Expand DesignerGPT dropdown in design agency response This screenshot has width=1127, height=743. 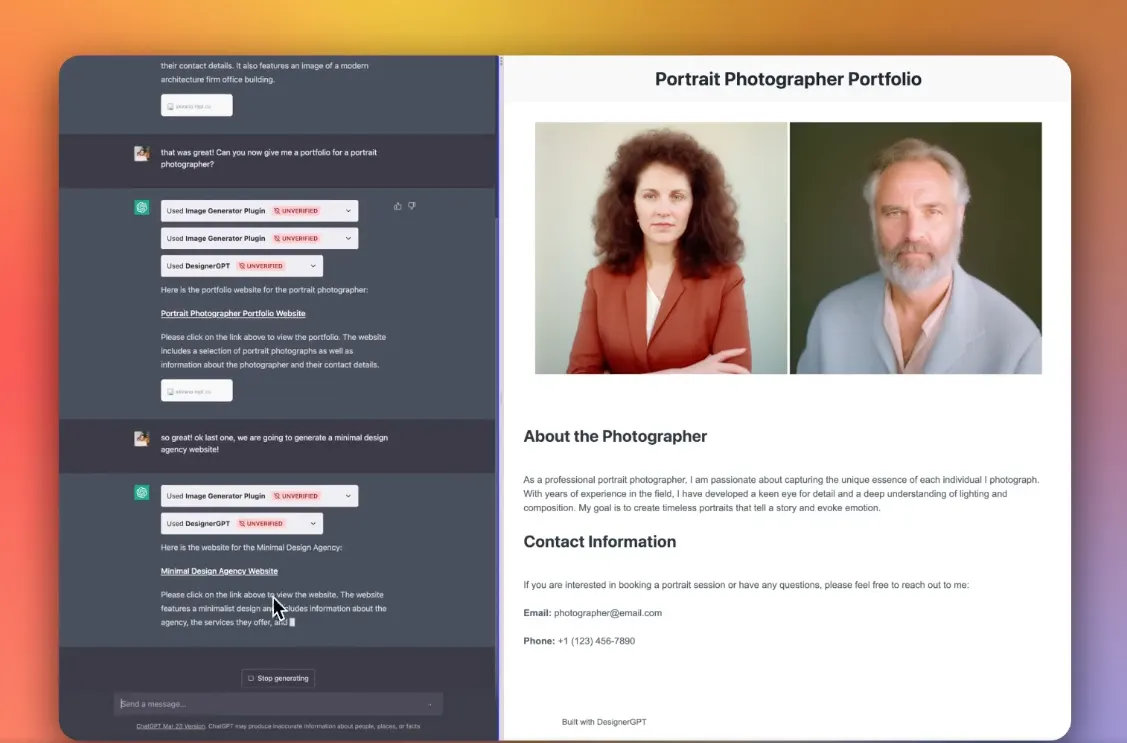coord(313,523)
